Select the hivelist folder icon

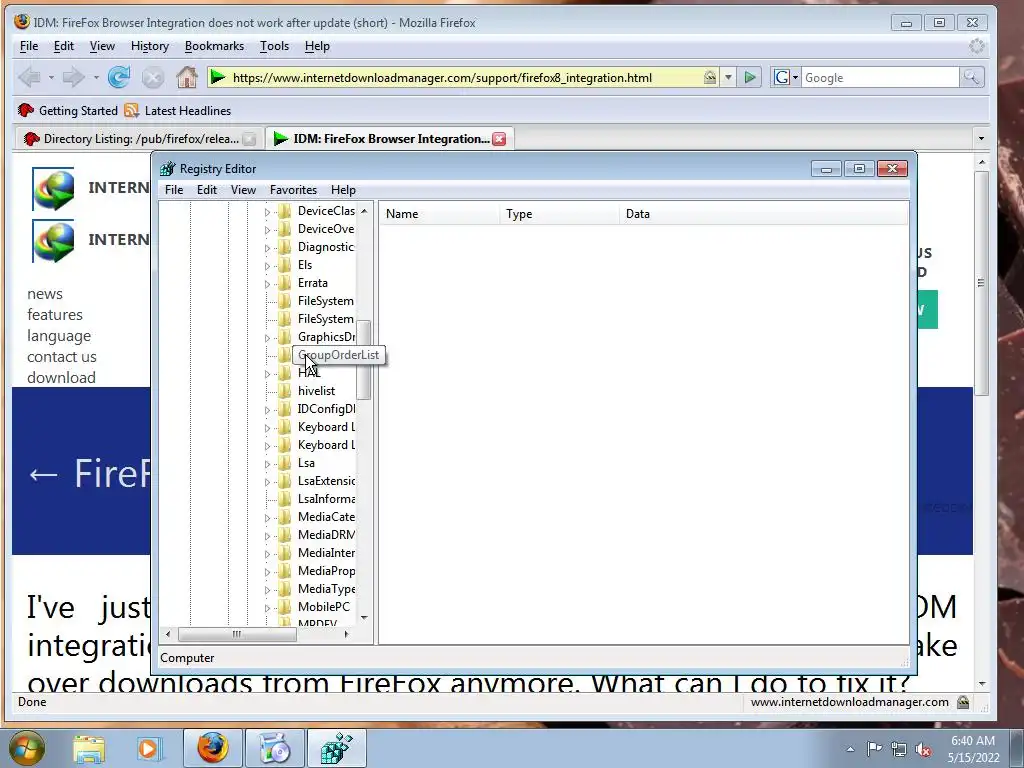click(284, 391)
